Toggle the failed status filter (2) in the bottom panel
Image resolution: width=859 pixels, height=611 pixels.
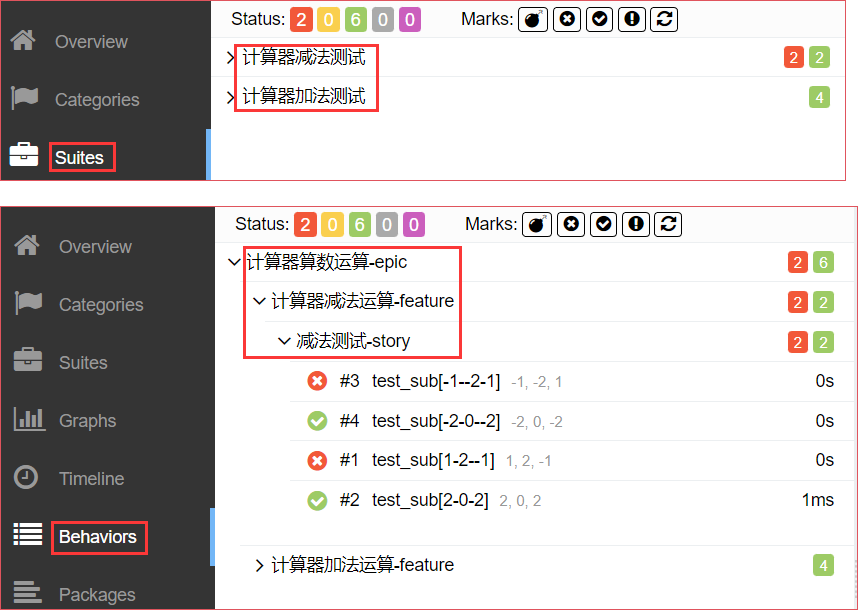pos(305,225)
